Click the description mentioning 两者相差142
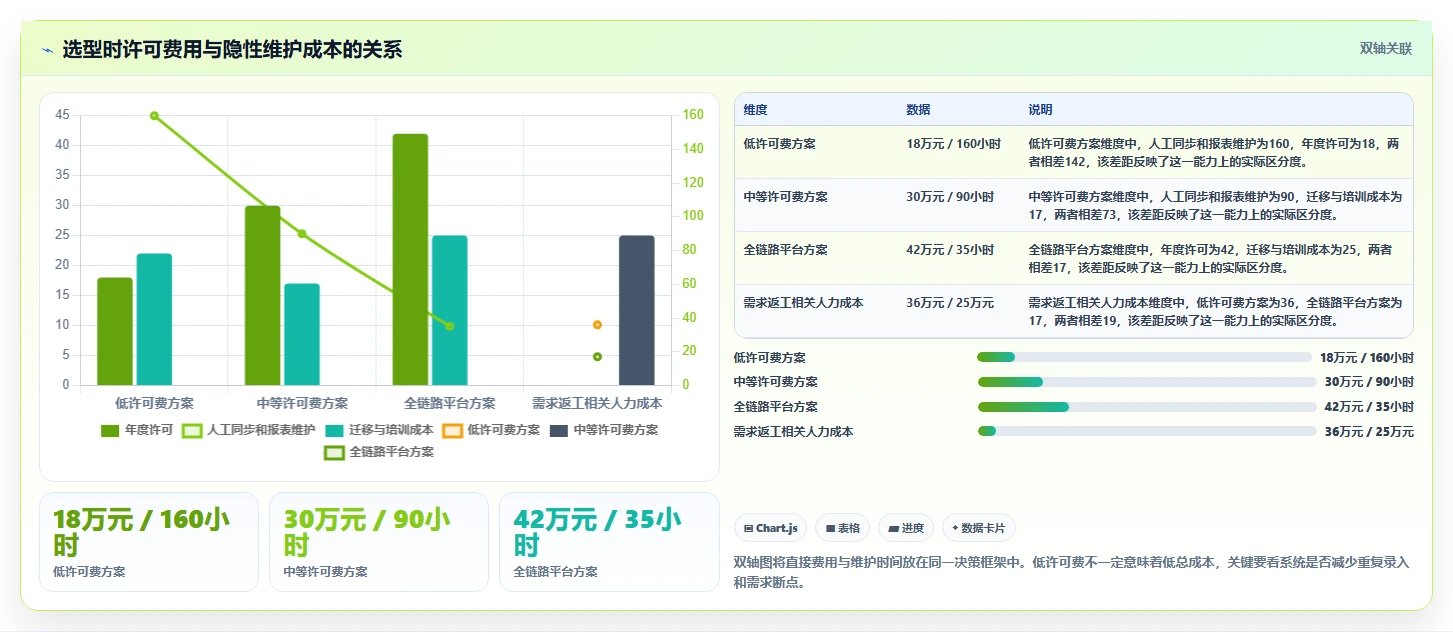The width and height of the screenshot is (1453, 632). point(1215,153)
